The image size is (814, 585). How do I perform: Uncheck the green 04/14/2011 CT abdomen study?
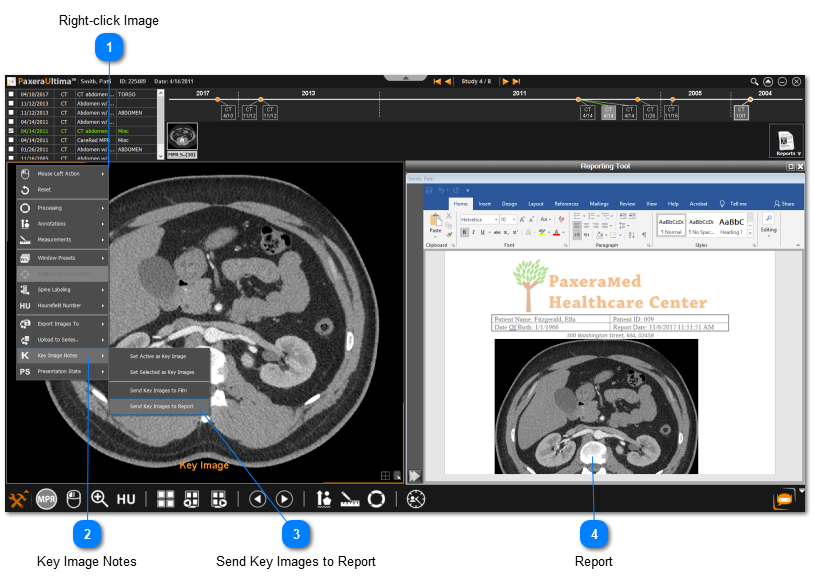pyautogui.click(x=11, y=131)
